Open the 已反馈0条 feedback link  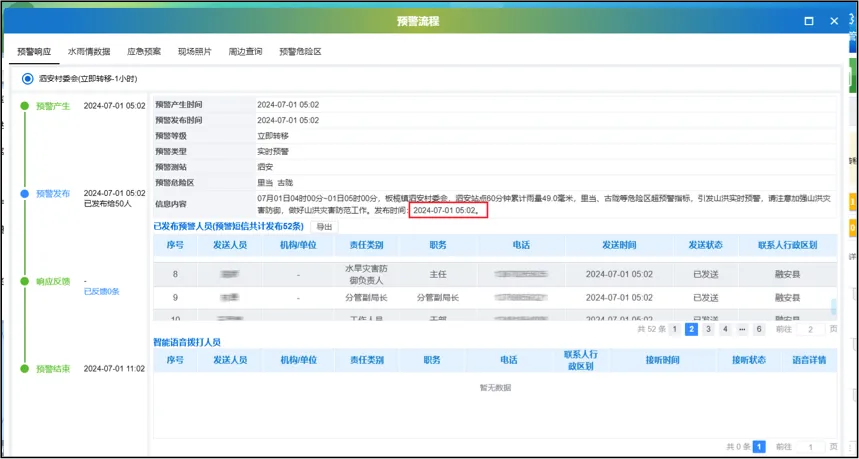point(101,292)
